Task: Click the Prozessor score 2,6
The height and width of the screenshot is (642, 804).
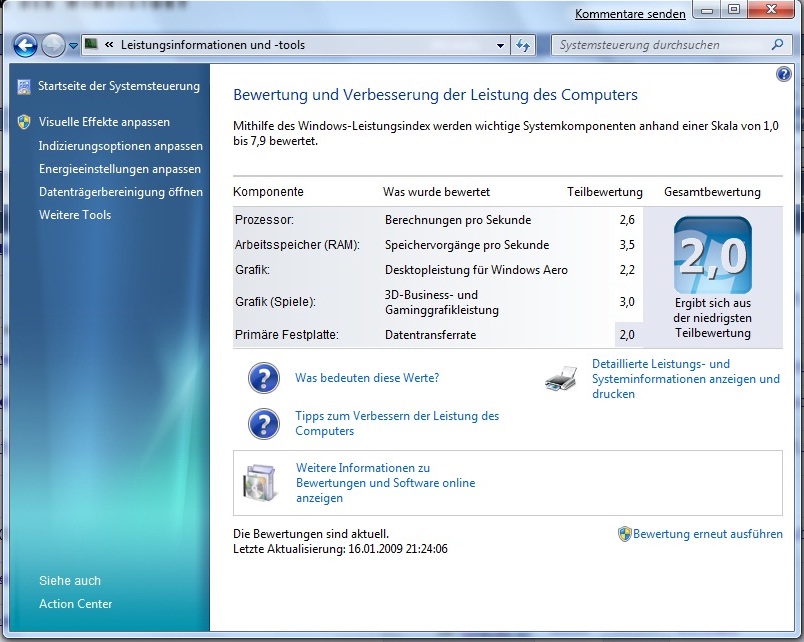Action: pos(627,220)
